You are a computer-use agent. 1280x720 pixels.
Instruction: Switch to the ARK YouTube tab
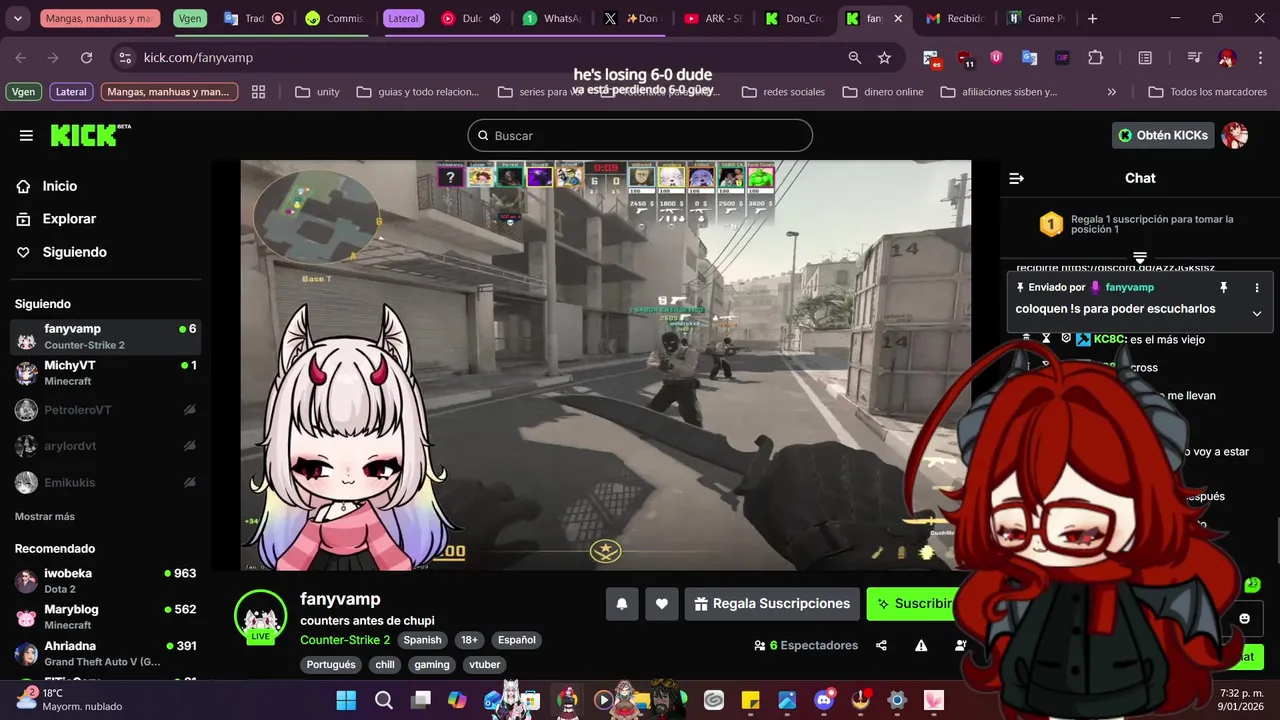coord(714,18)
